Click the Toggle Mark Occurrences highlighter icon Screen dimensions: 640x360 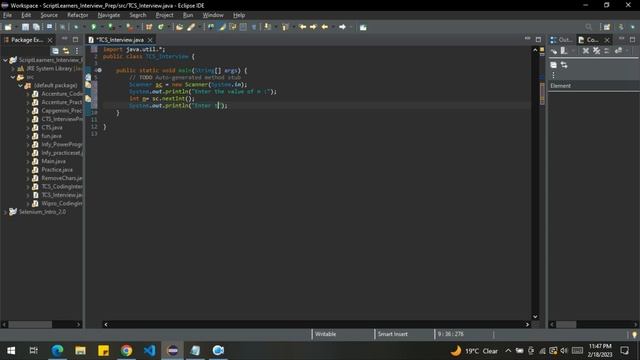pos(222,27)
